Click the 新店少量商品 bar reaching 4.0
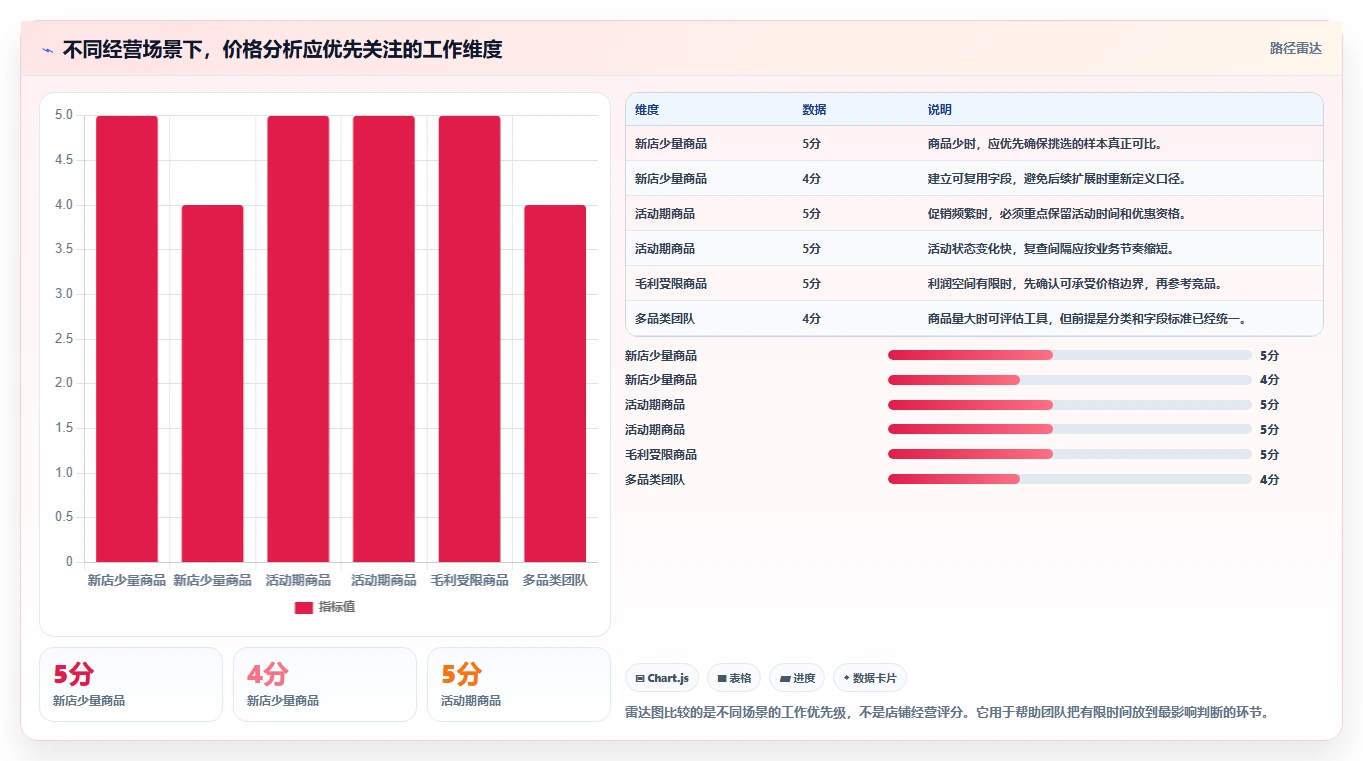Image resolution: width=1363 pixels, height=761 pixels. (x=212, y=383)
